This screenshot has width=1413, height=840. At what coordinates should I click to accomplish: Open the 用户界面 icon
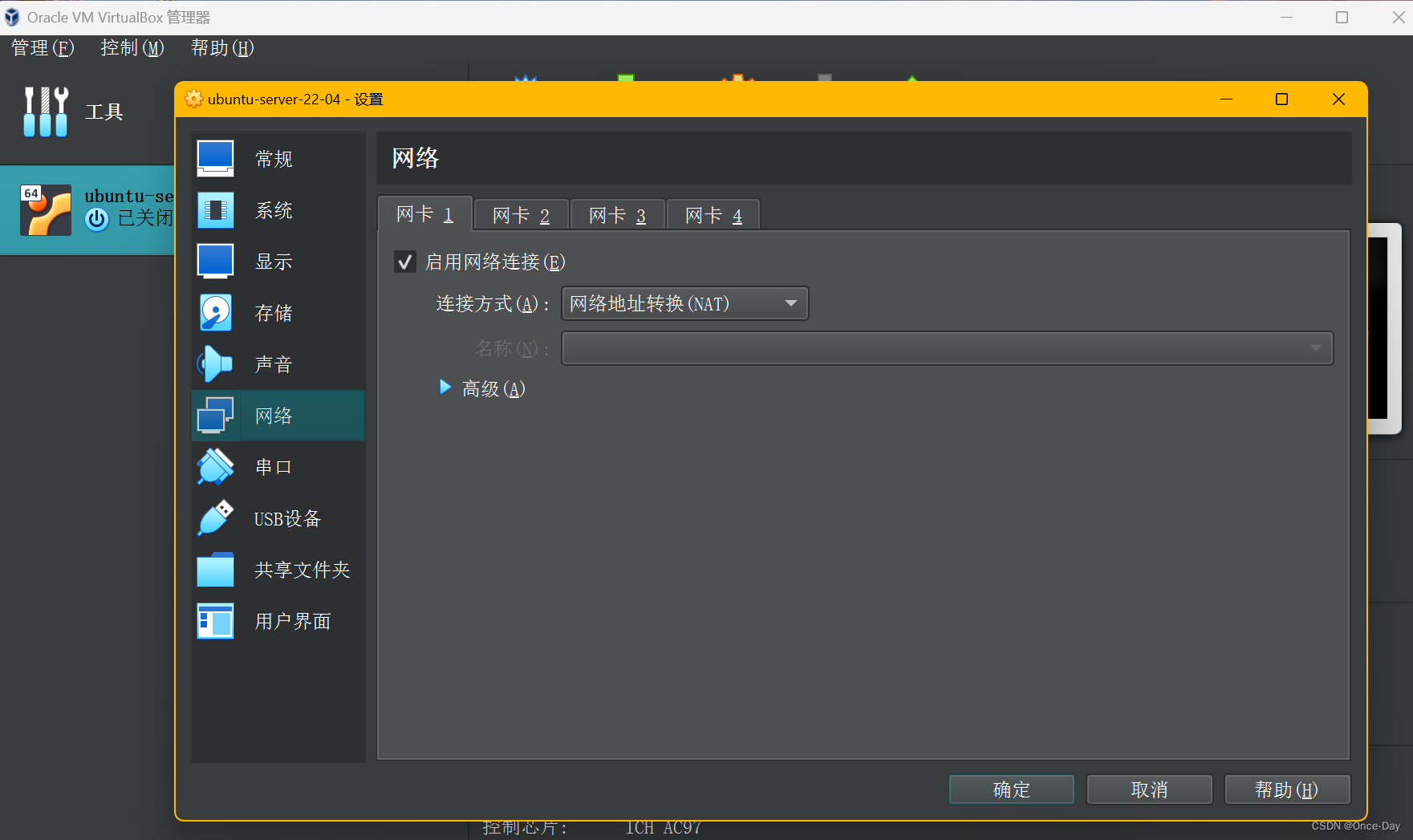coord(215,621)
